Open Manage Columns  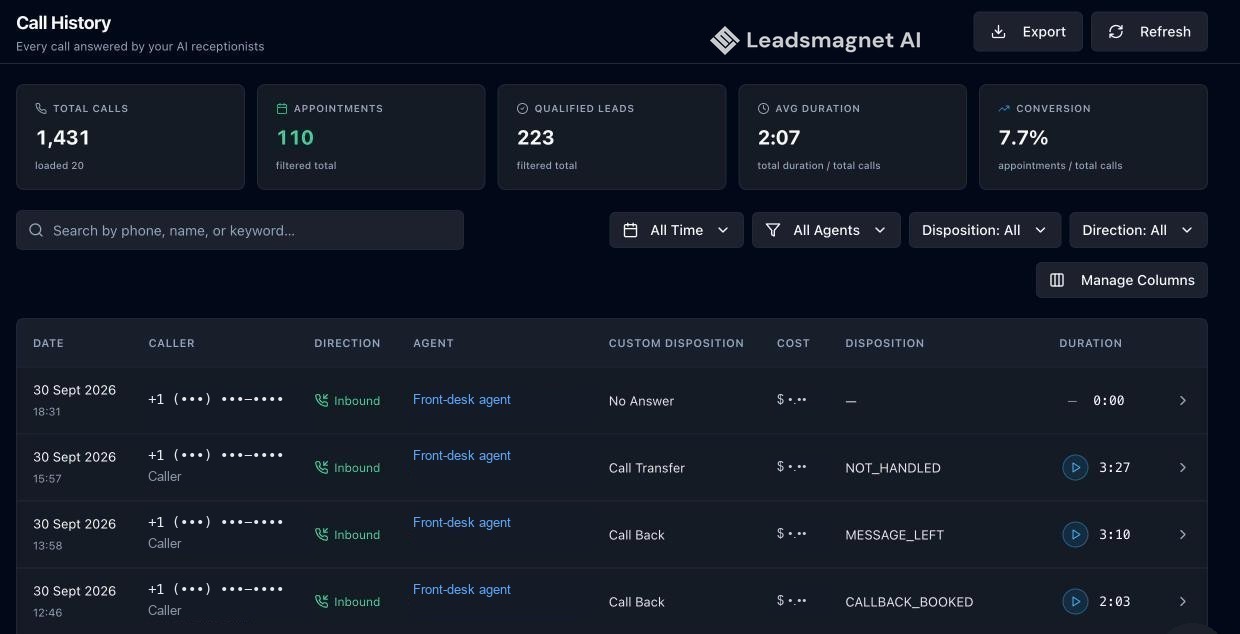coord(1122,280)
